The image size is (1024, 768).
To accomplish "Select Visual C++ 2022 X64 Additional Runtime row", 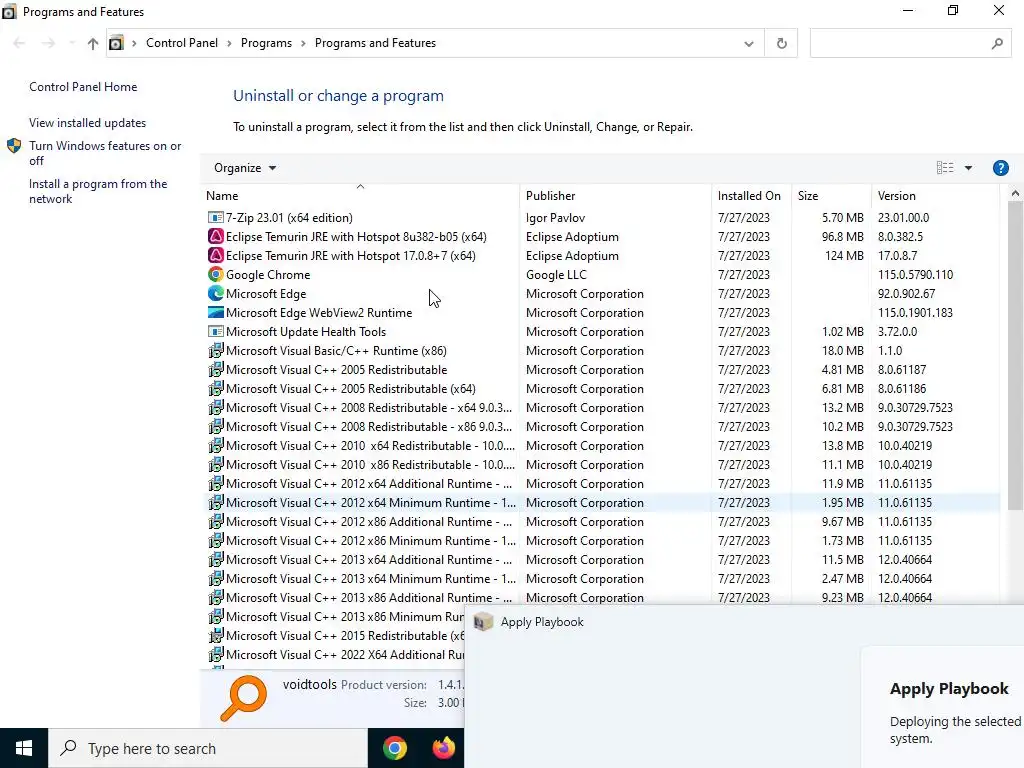I will tap(336, 654).
